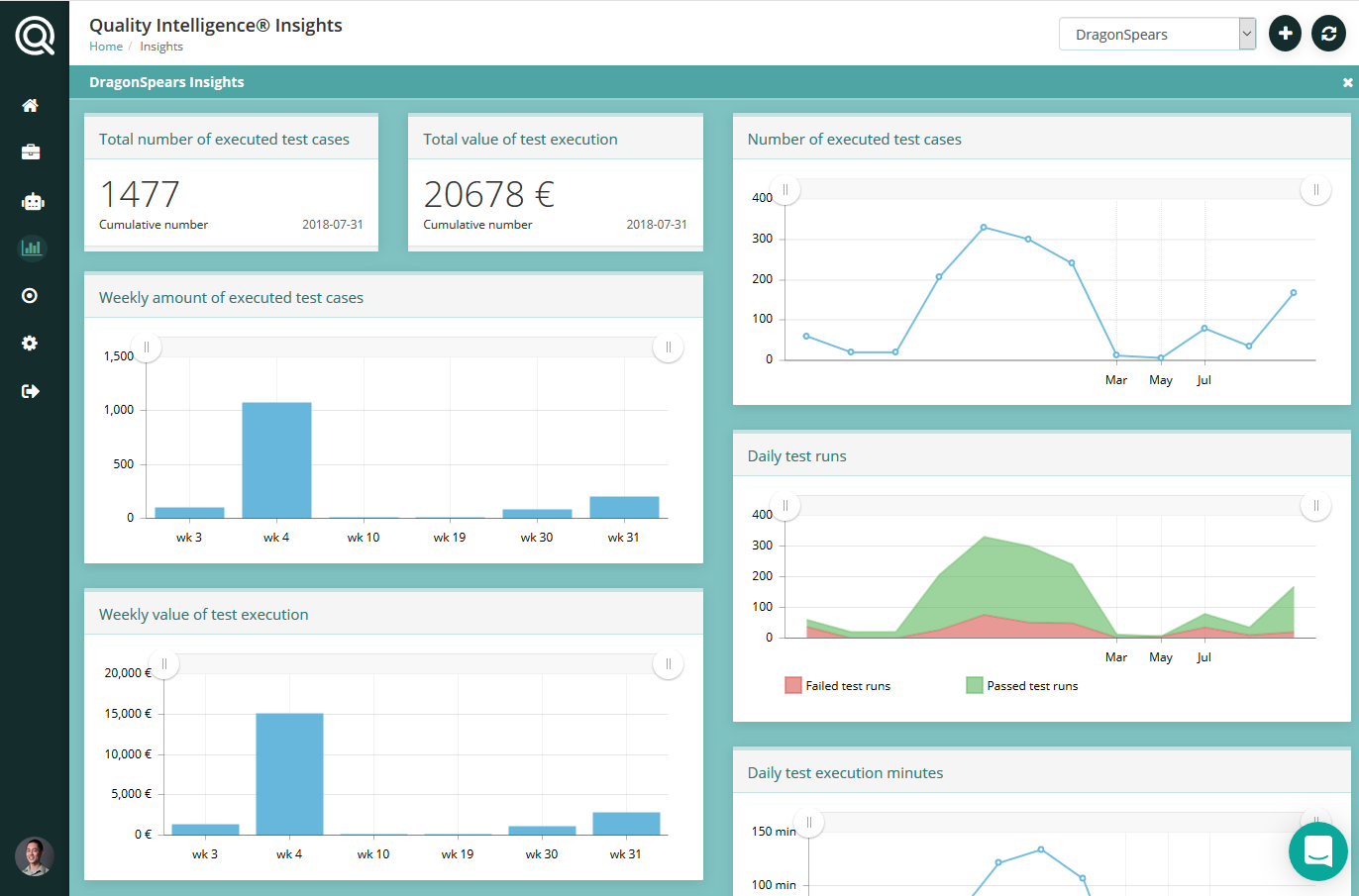
Task: Open the chat support bubble
Action: click(x=1318, y=850)
